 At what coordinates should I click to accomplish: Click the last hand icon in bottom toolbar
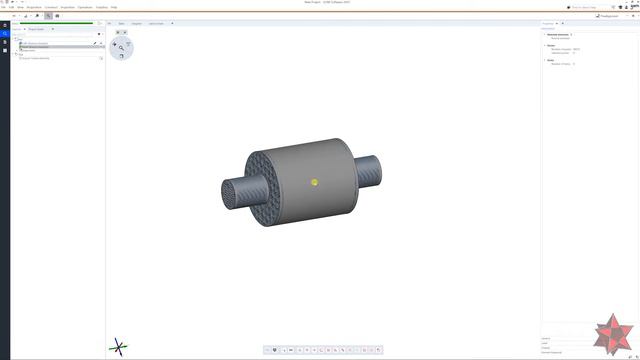[378, 350]
